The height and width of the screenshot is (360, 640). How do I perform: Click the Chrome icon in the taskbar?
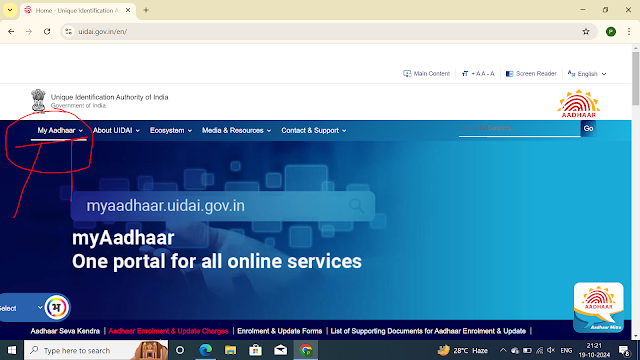click(x=306, y=350)
